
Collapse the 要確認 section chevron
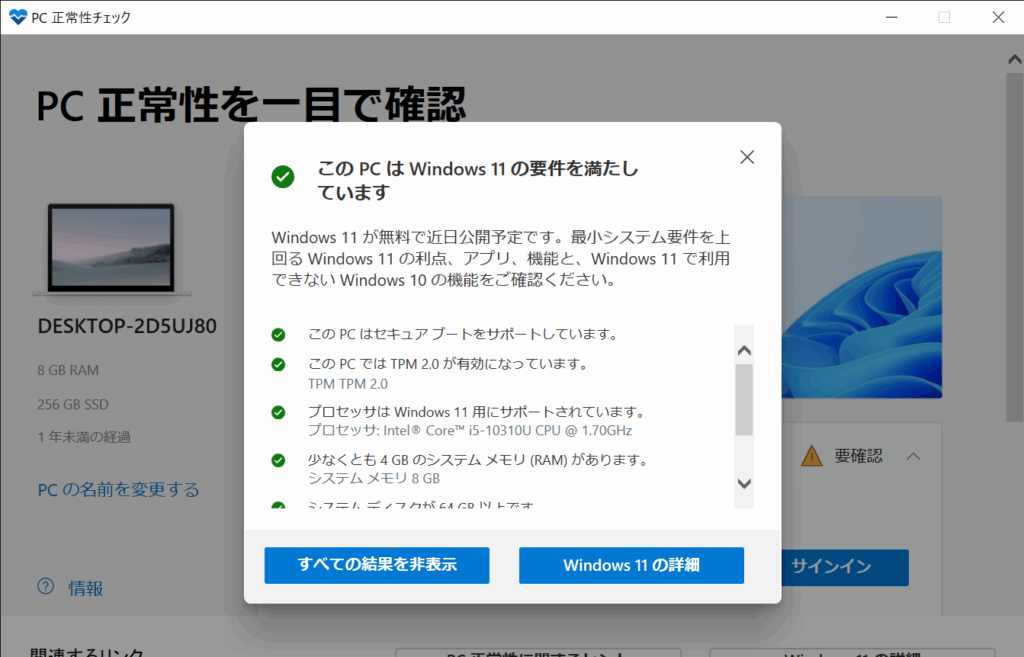[x=914, y=456]
